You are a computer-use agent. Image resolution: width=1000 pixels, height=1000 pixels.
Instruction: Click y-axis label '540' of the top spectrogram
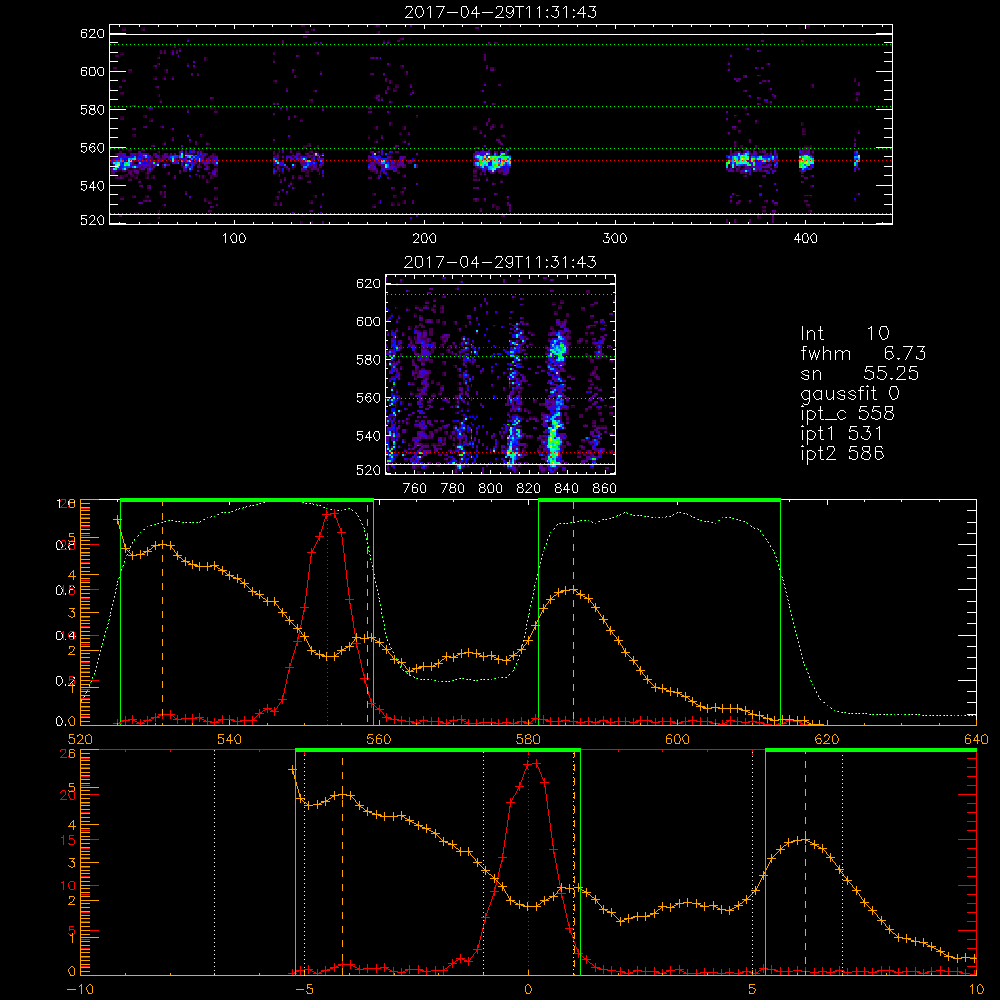click(92, 186)
